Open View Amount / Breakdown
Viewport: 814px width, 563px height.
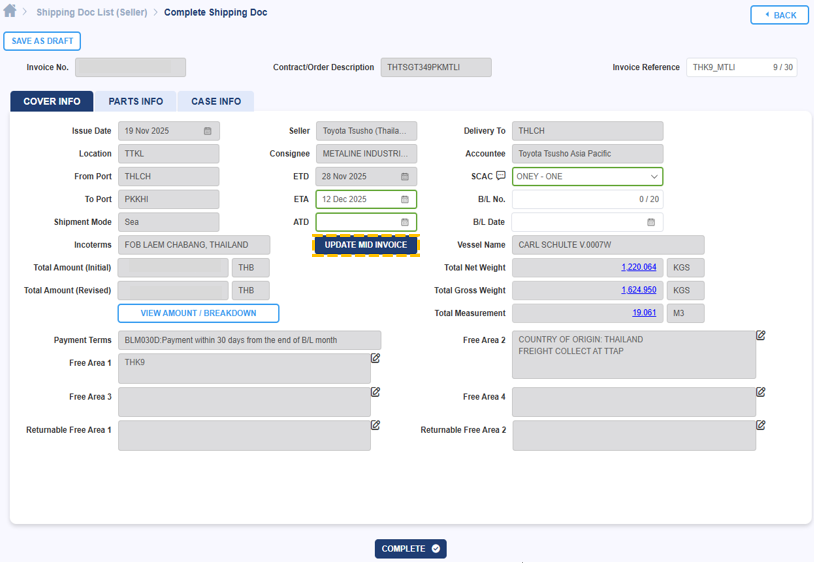(198, 314)
